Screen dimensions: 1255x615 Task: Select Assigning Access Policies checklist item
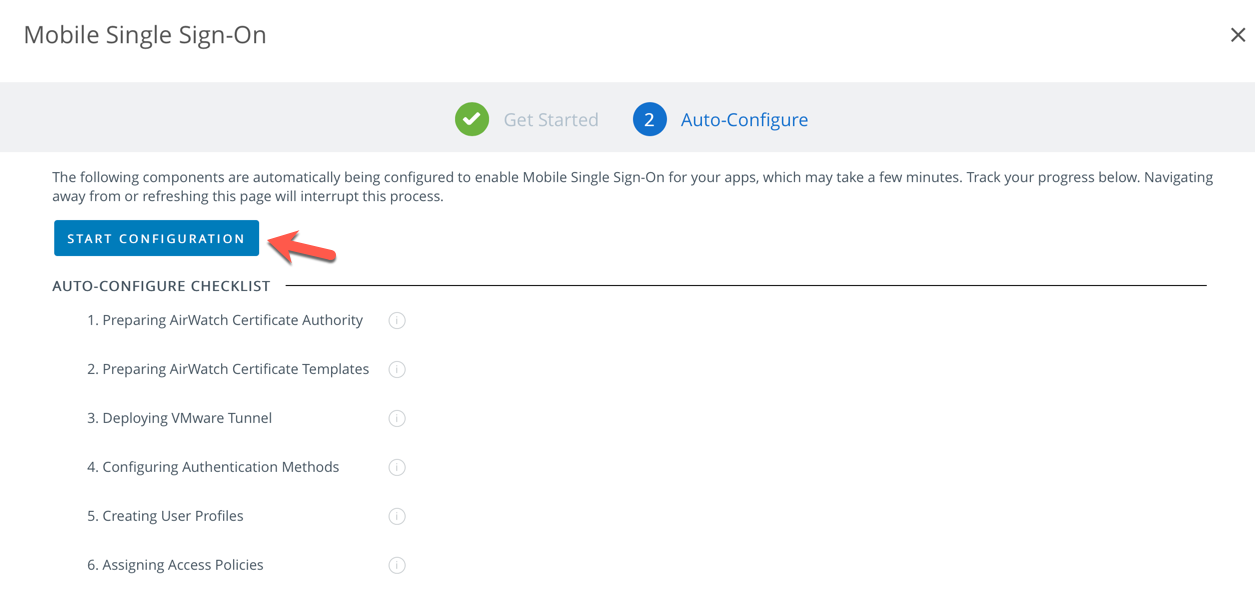click(176, 565)
